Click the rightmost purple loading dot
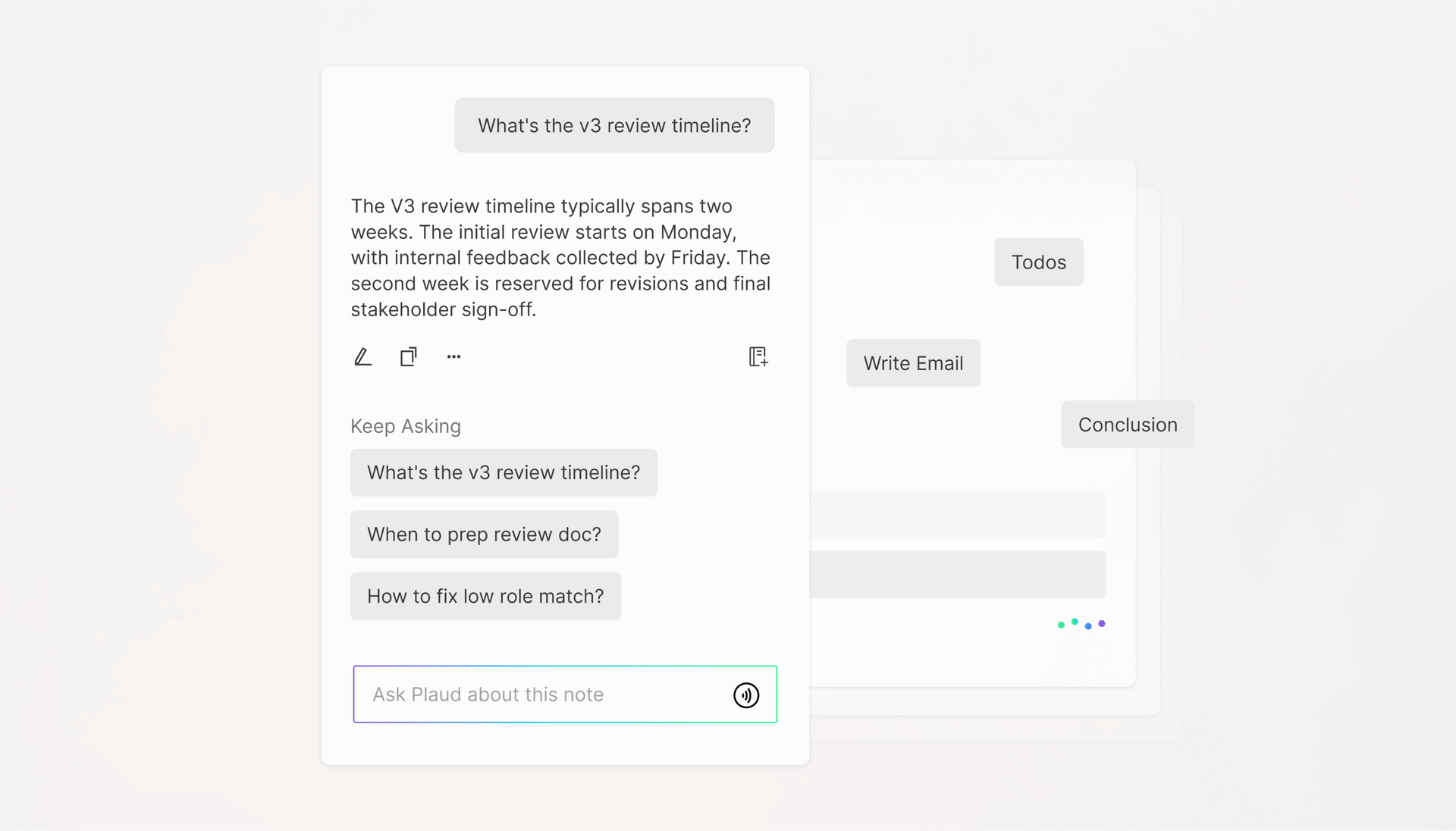The image size is (1456, 831). pos(1102,623)
